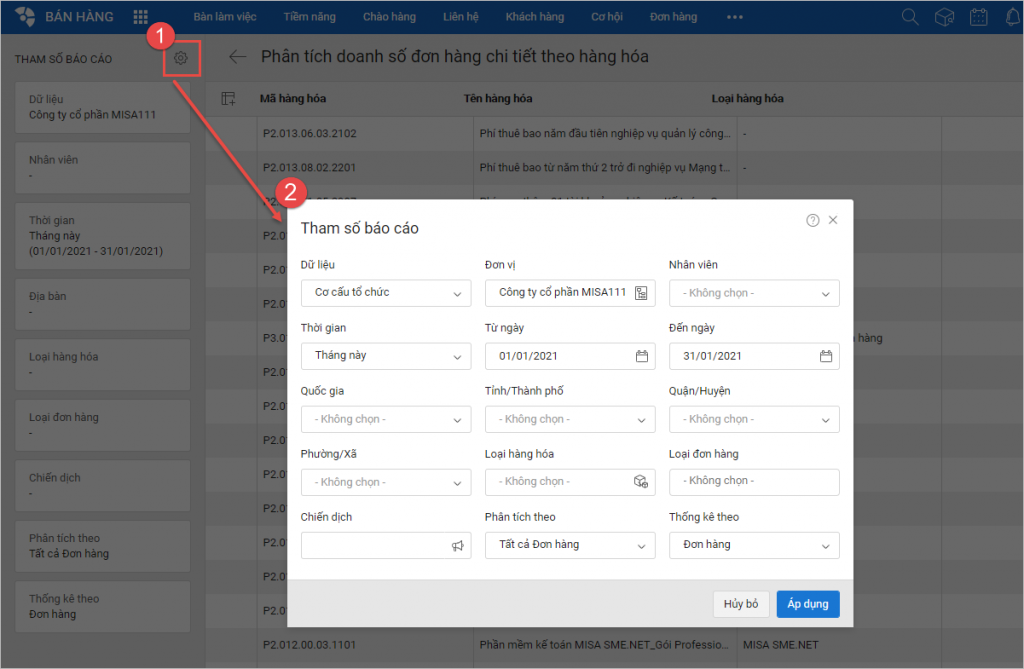The height and width of the screenshot is (669, 1024).
Task: Open the calendar icon in the top bar
Action: point(978,17)
